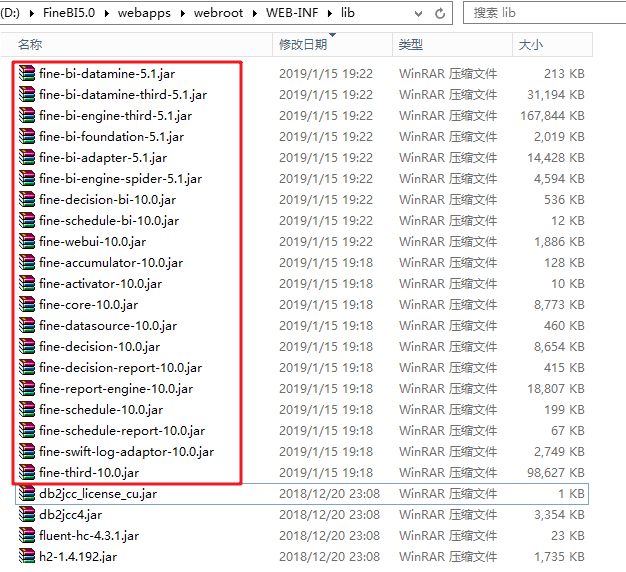Click the db2jcc4.jar file icon
Viewport: 626px width, 572px height.
27,515
